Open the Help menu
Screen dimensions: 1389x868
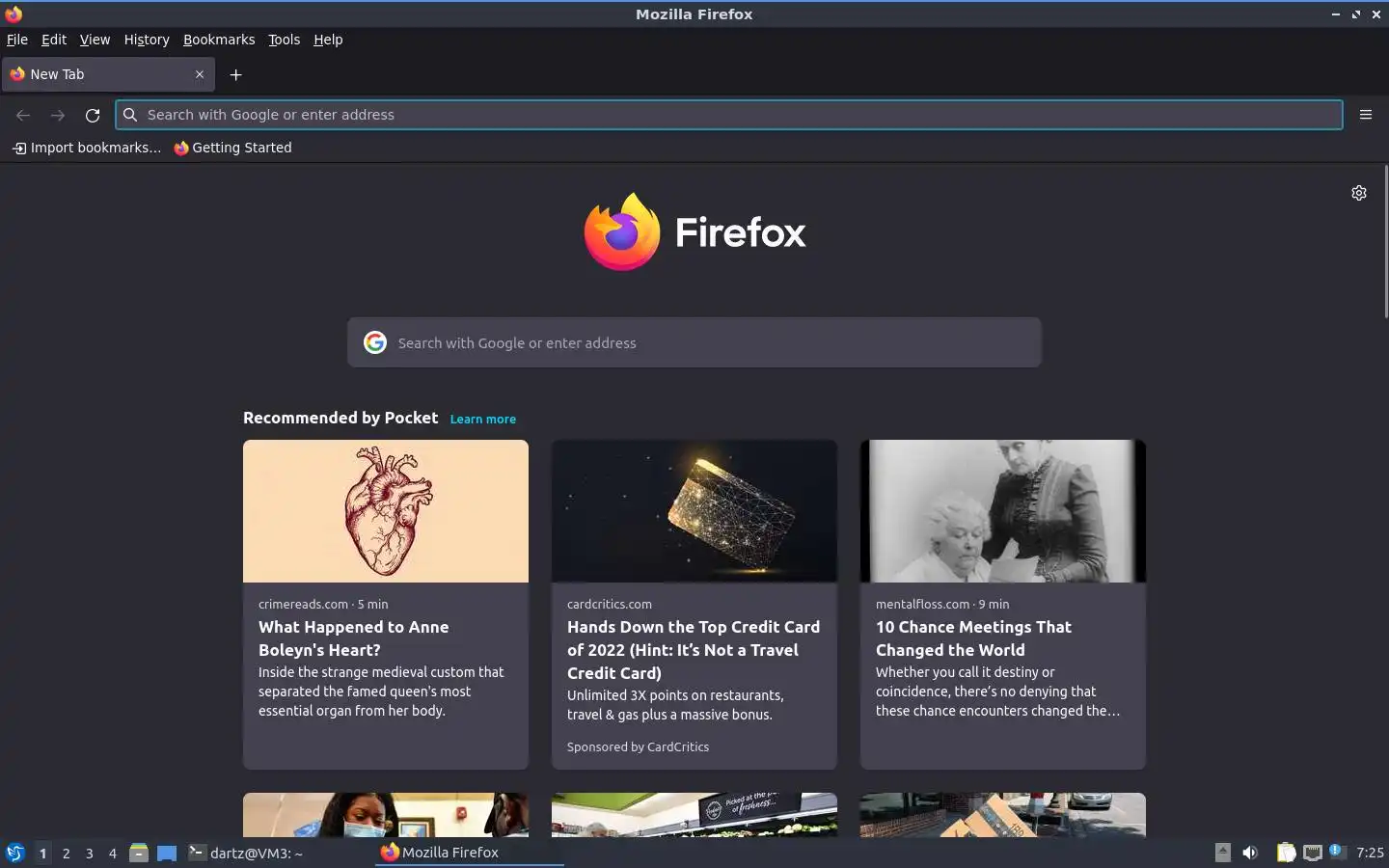(328, 40)
